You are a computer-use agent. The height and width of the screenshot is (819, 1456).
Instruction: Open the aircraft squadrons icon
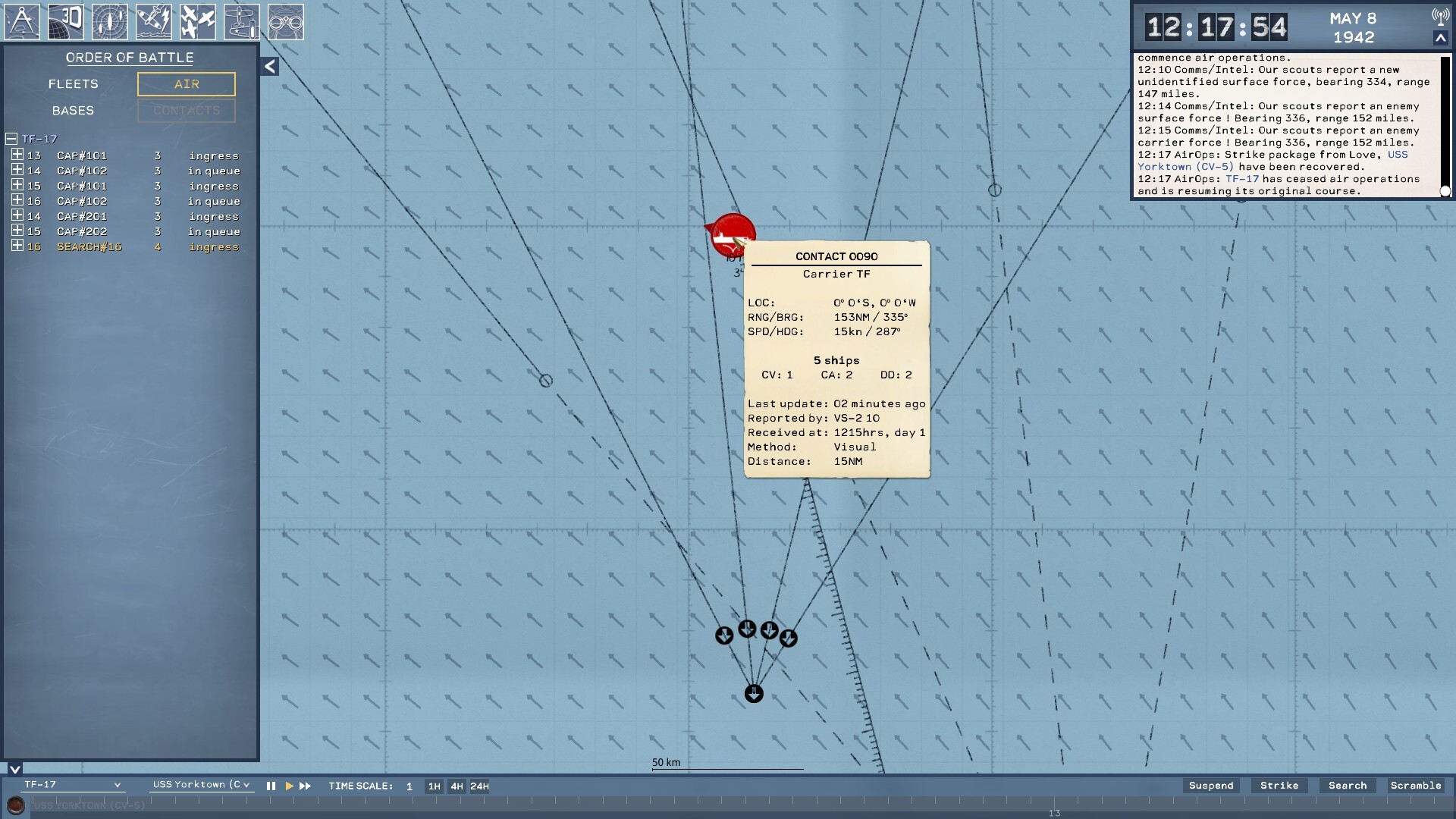[198, 21]
